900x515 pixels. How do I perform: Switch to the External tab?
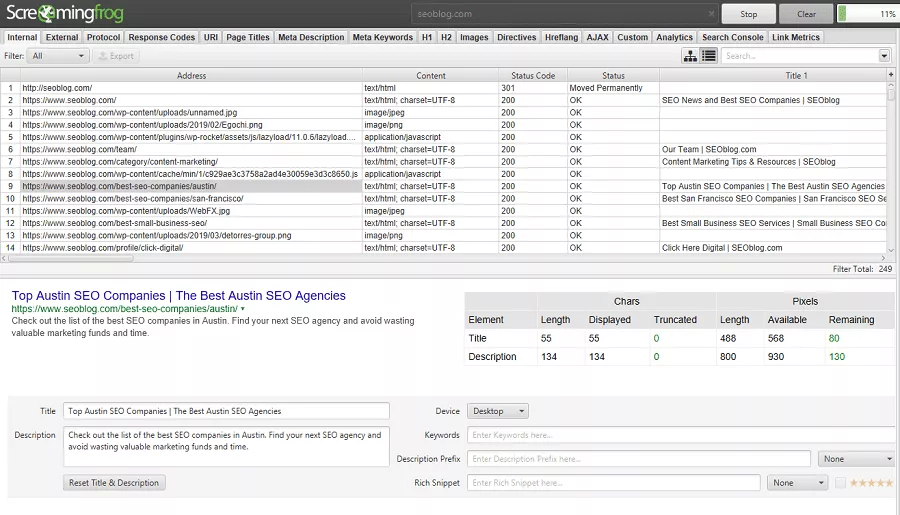point(62,37)
